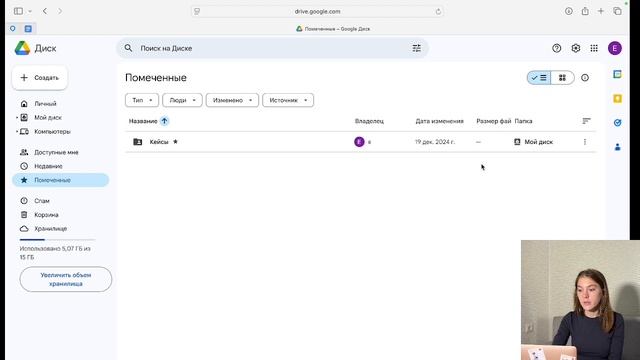Image resolution: width=640 pixels, height=360 pixels.
Task: Open the Изменено filter dropdown
Action: (x=232, y=100)
